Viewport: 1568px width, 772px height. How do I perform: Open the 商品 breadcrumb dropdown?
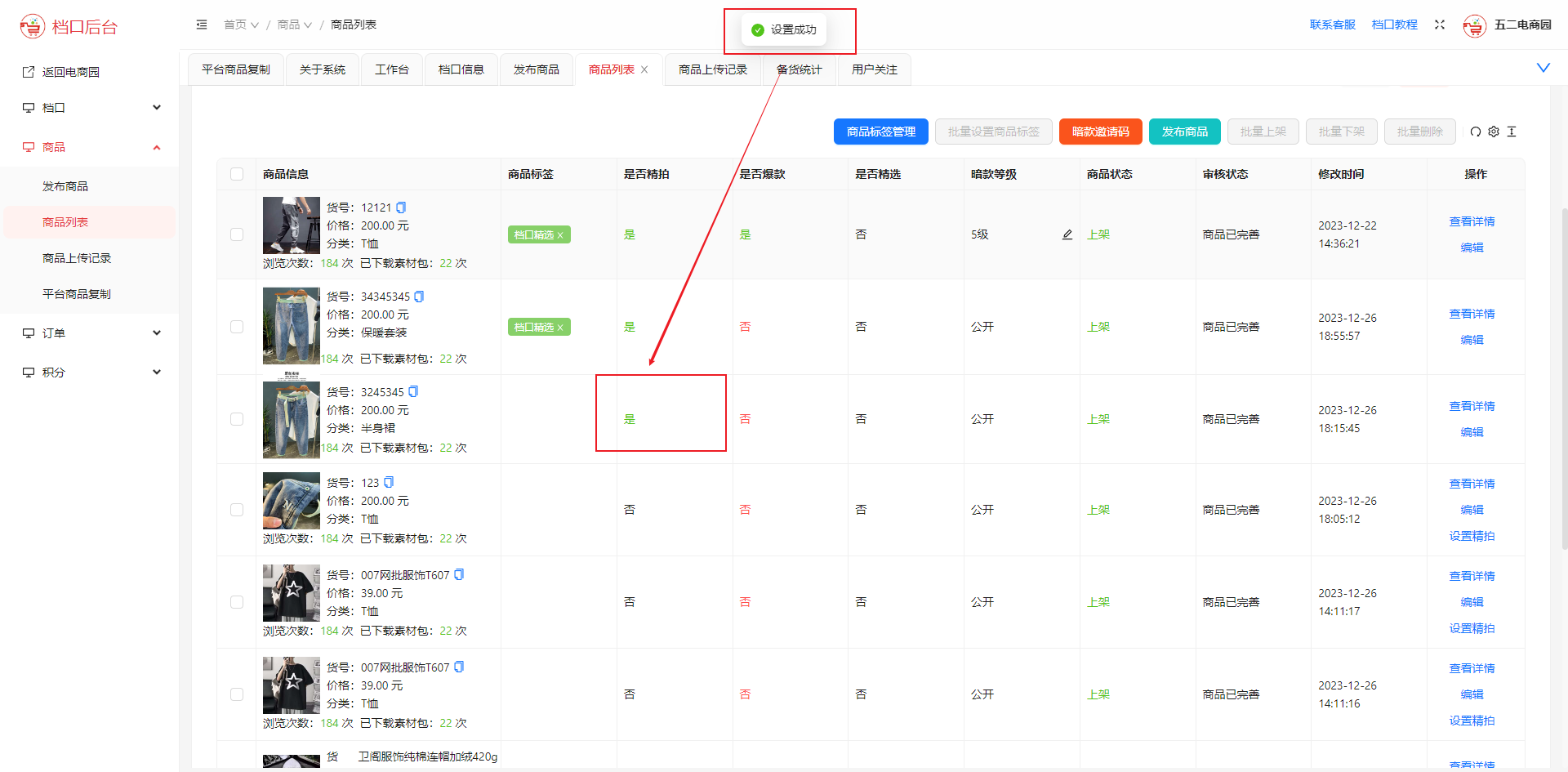[x=295, y=25]
